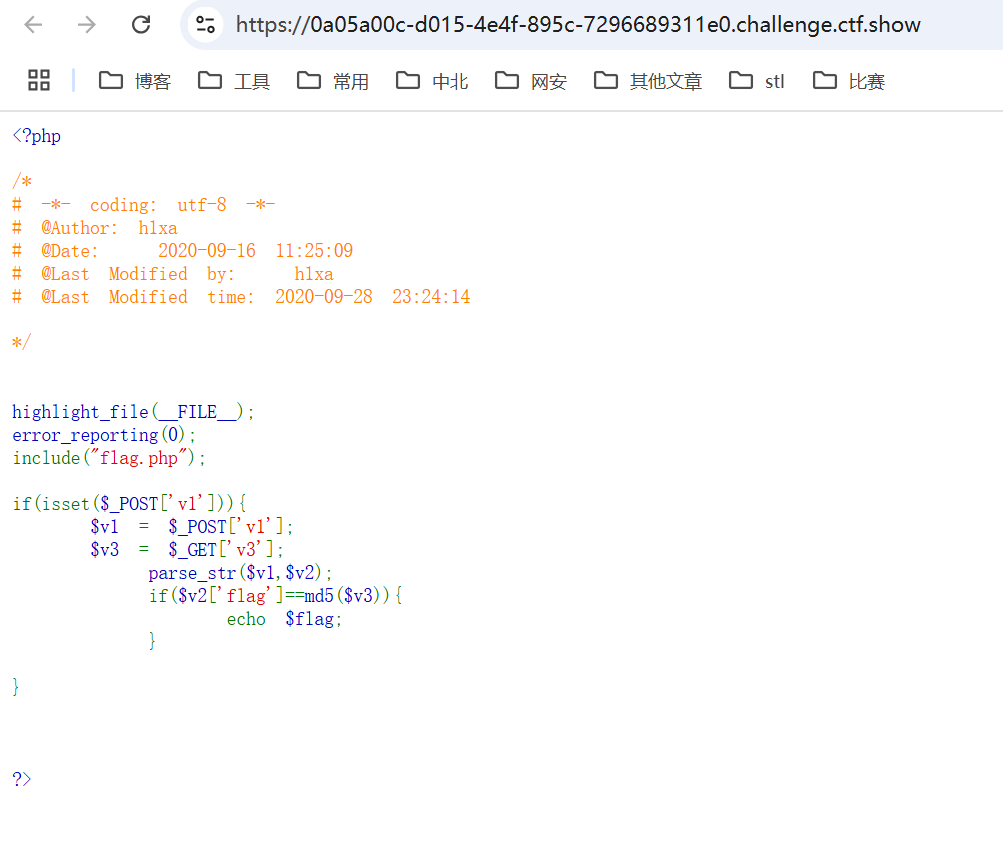Screen dimensions: 1003x853
Task: Open the 比赛 bookmark folder
Action: tap(849, 81)
